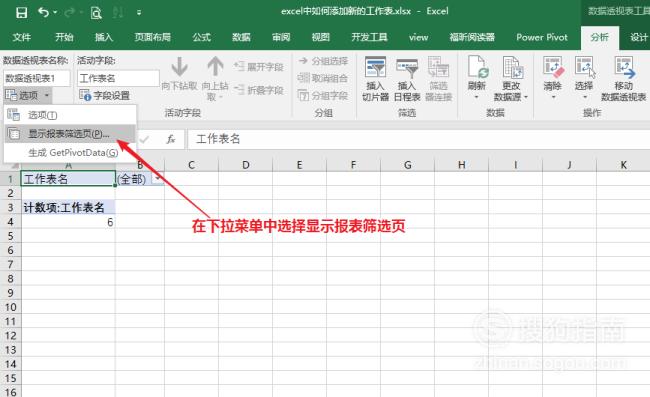Select cell A4 with value 6

tap(68, 222)
